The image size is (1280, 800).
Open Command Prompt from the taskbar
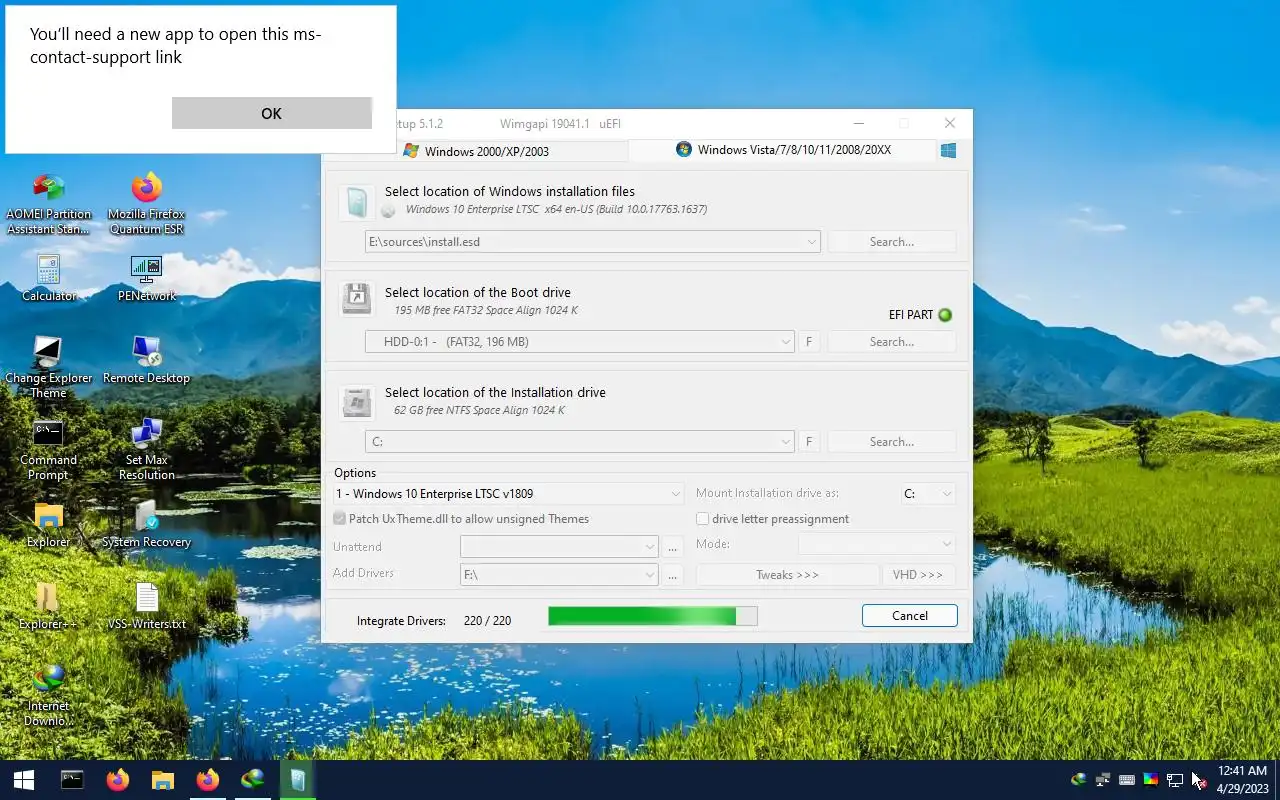[72, 780]
